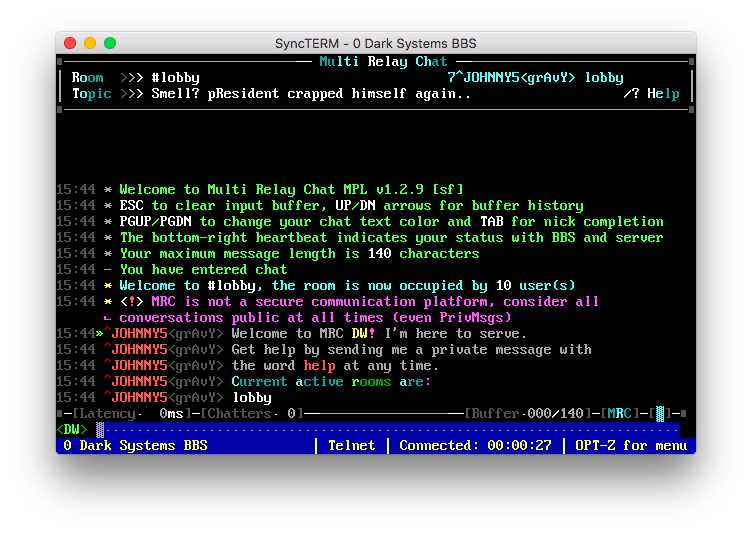Click the 'Topic' label in header
The width and height of the screenshot is (752, 534).
[92, 94]
